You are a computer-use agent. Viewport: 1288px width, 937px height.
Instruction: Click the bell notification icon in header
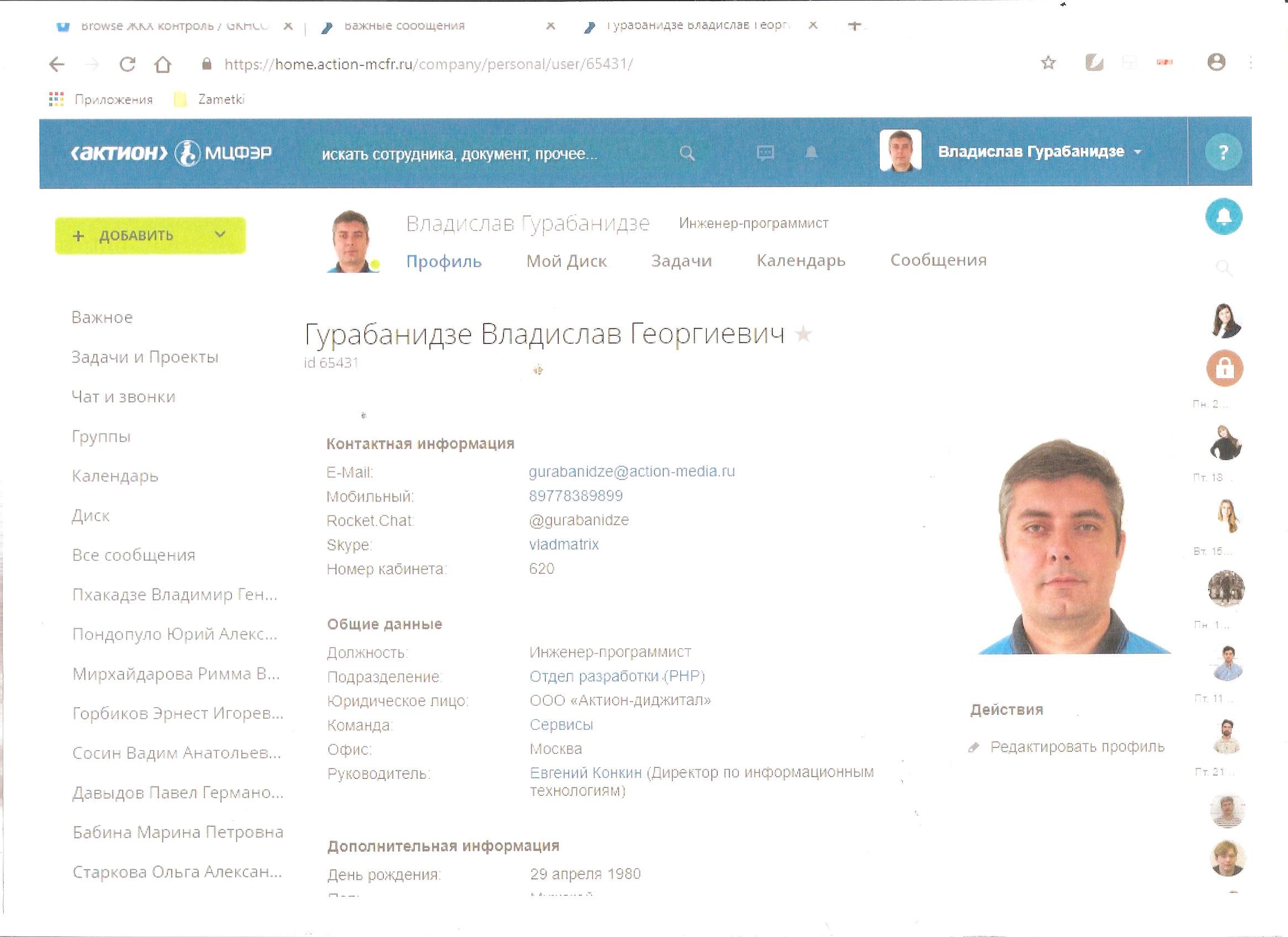pyautogui.click(x=811, y=152)
